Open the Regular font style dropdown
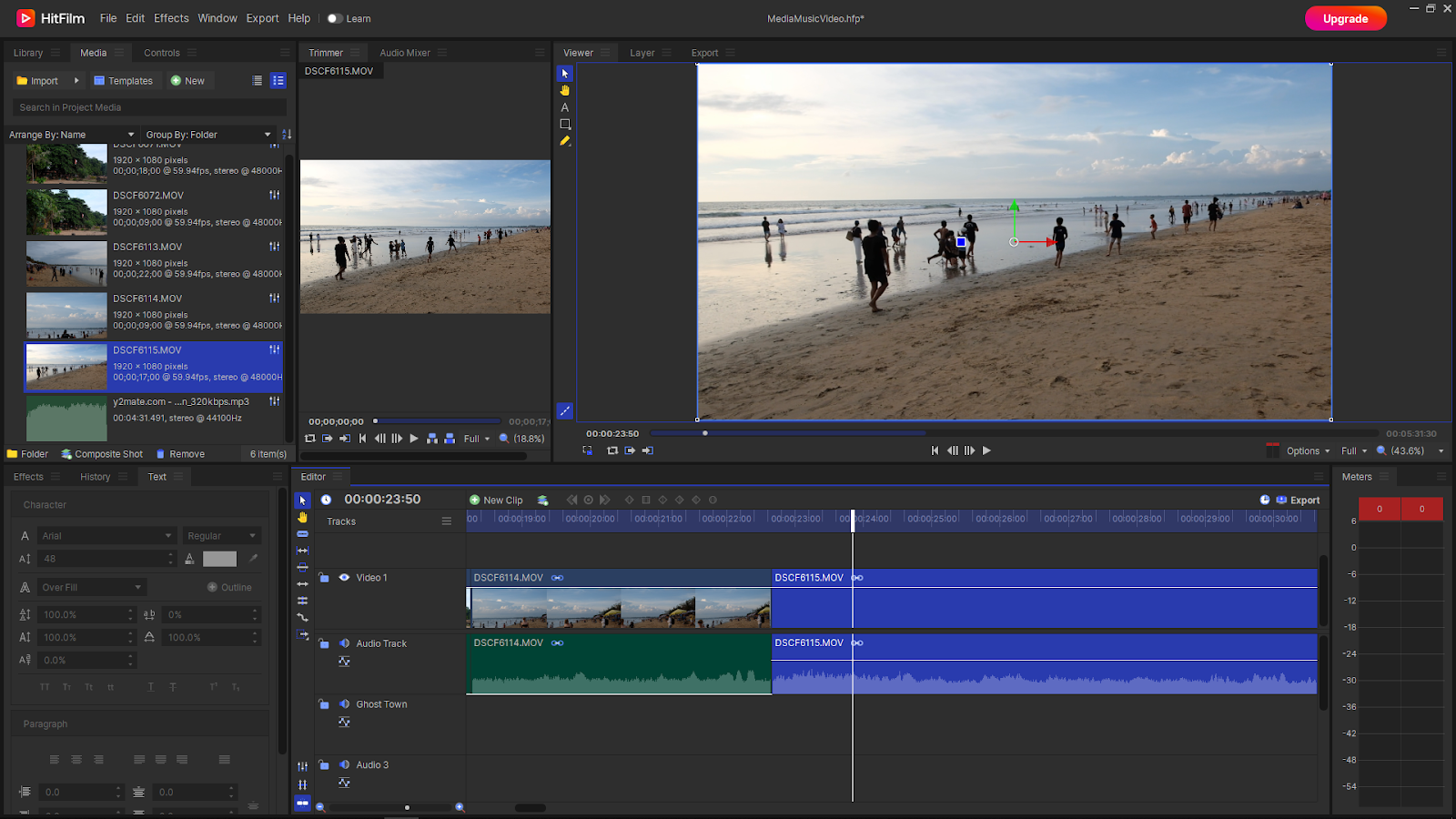This screenshot has width=1456, height=819. (222, 536)
